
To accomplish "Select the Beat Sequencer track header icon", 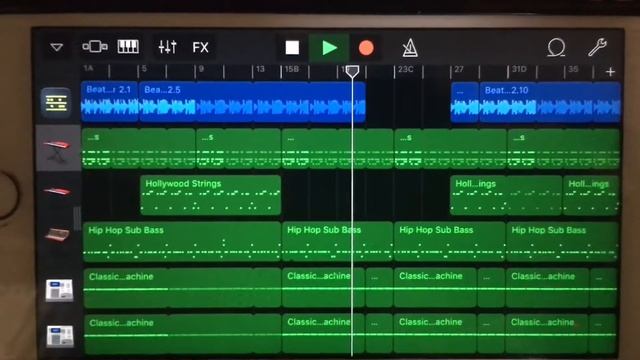I will [56, 102].
